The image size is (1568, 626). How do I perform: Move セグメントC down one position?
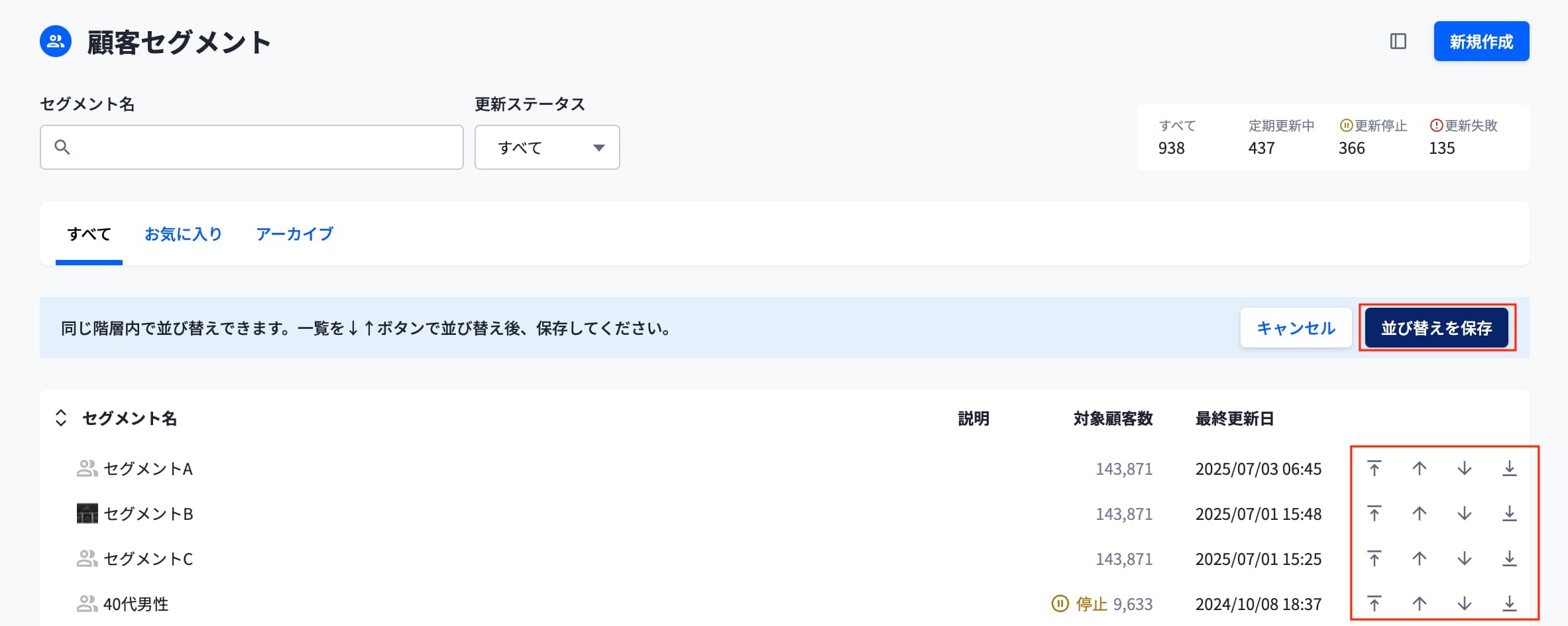click(x=1464, y=559)
